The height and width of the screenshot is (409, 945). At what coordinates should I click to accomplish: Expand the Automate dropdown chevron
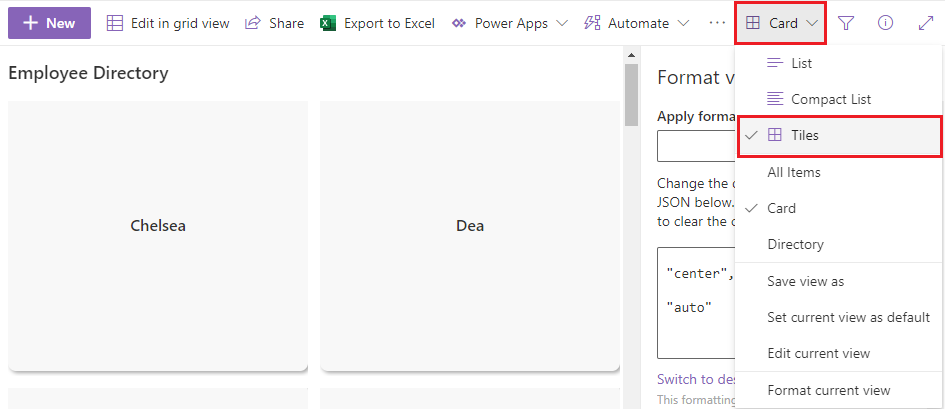pyautogui.click(x=683, y=23)
